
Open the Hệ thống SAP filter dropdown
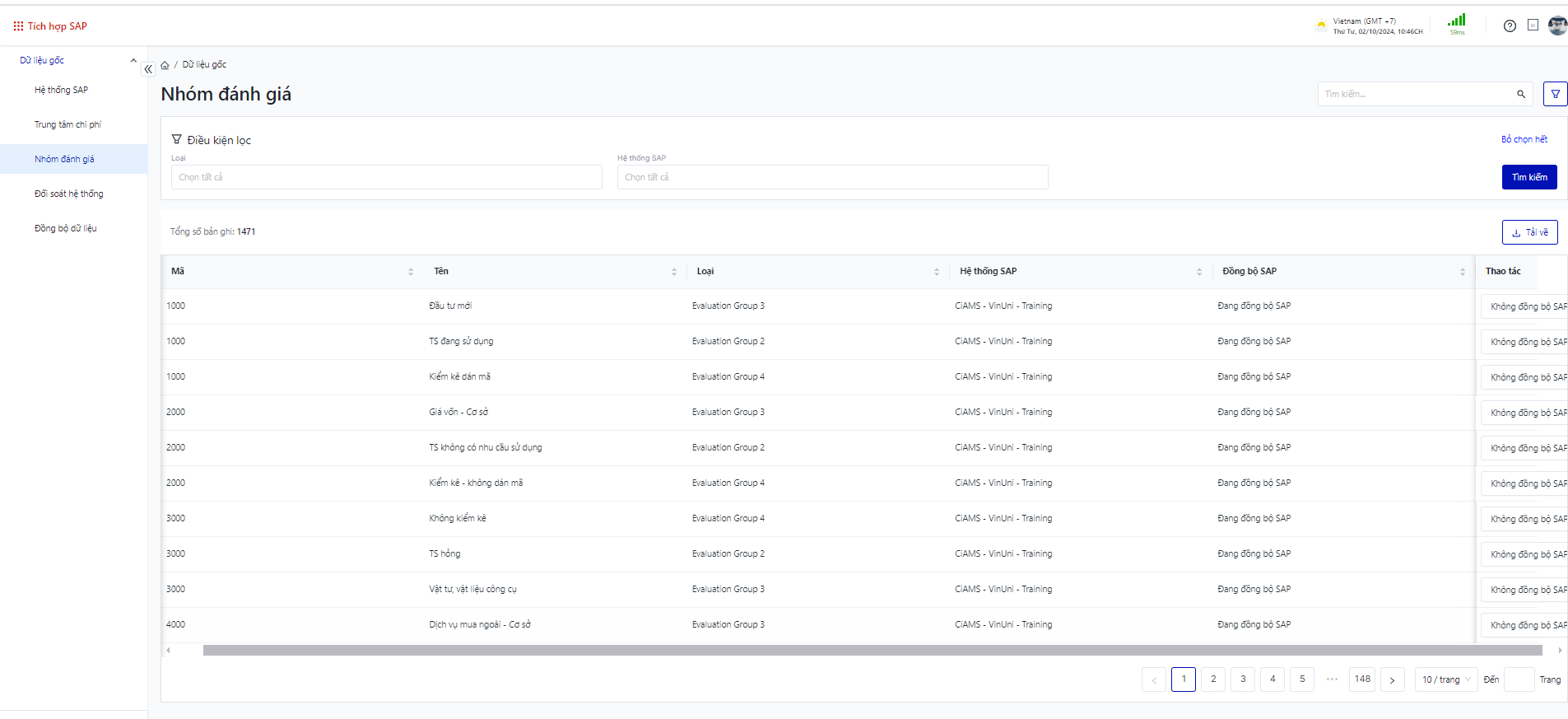tap(832, 178)
